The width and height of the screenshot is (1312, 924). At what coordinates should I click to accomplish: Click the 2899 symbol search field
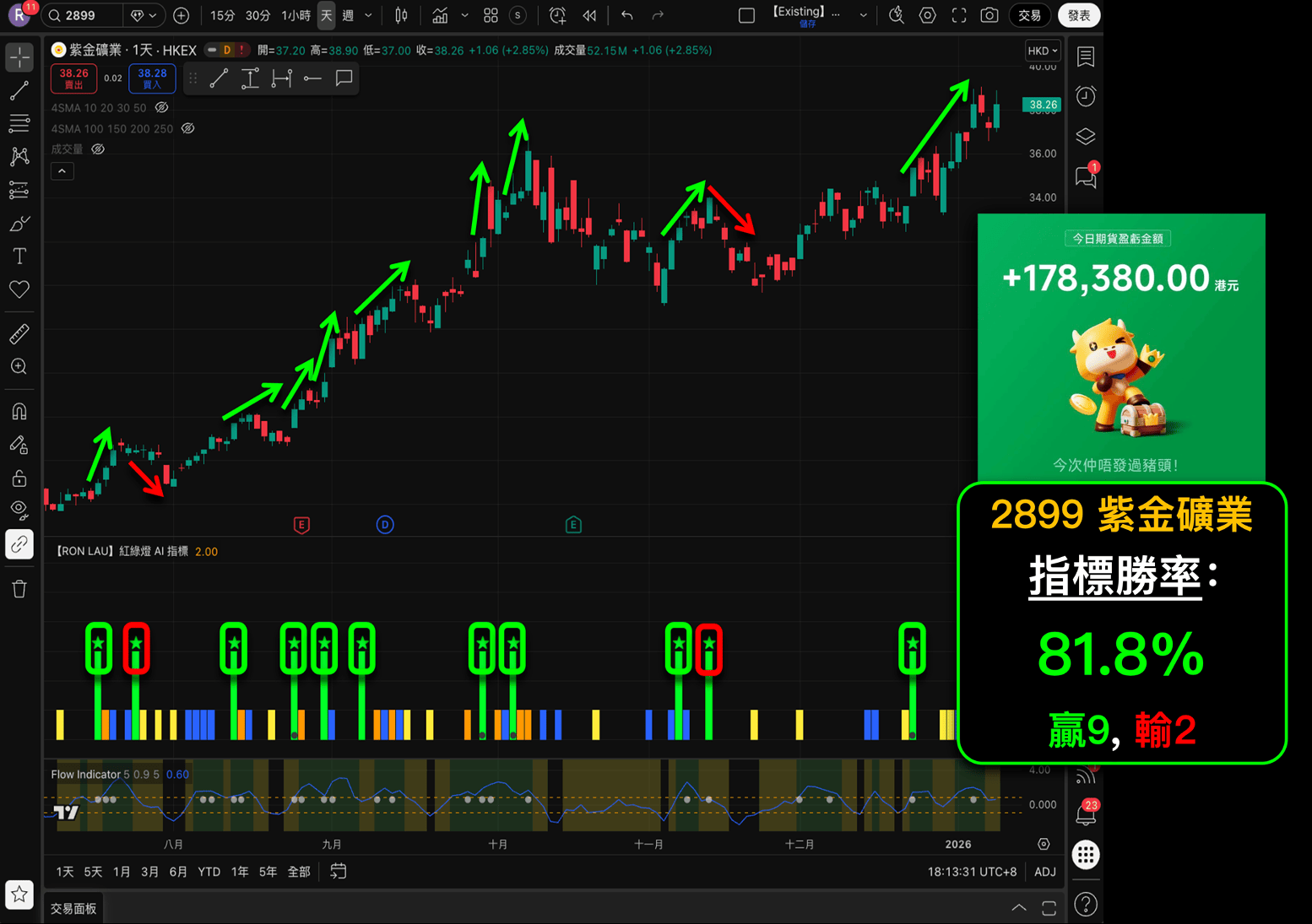(84, 15)
